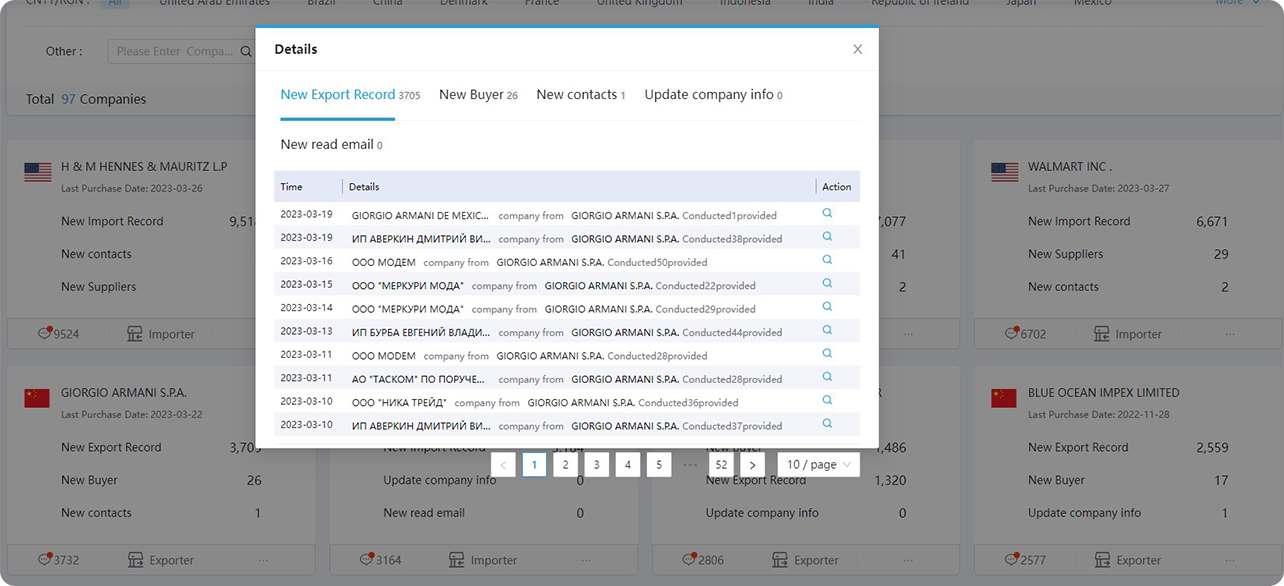This screenshot has width=1284, height=586.
Task: Open magnifier for 2023-03-11 ООО МОДЕМ row
Action: pyautogui.click(x=827, y=353)
